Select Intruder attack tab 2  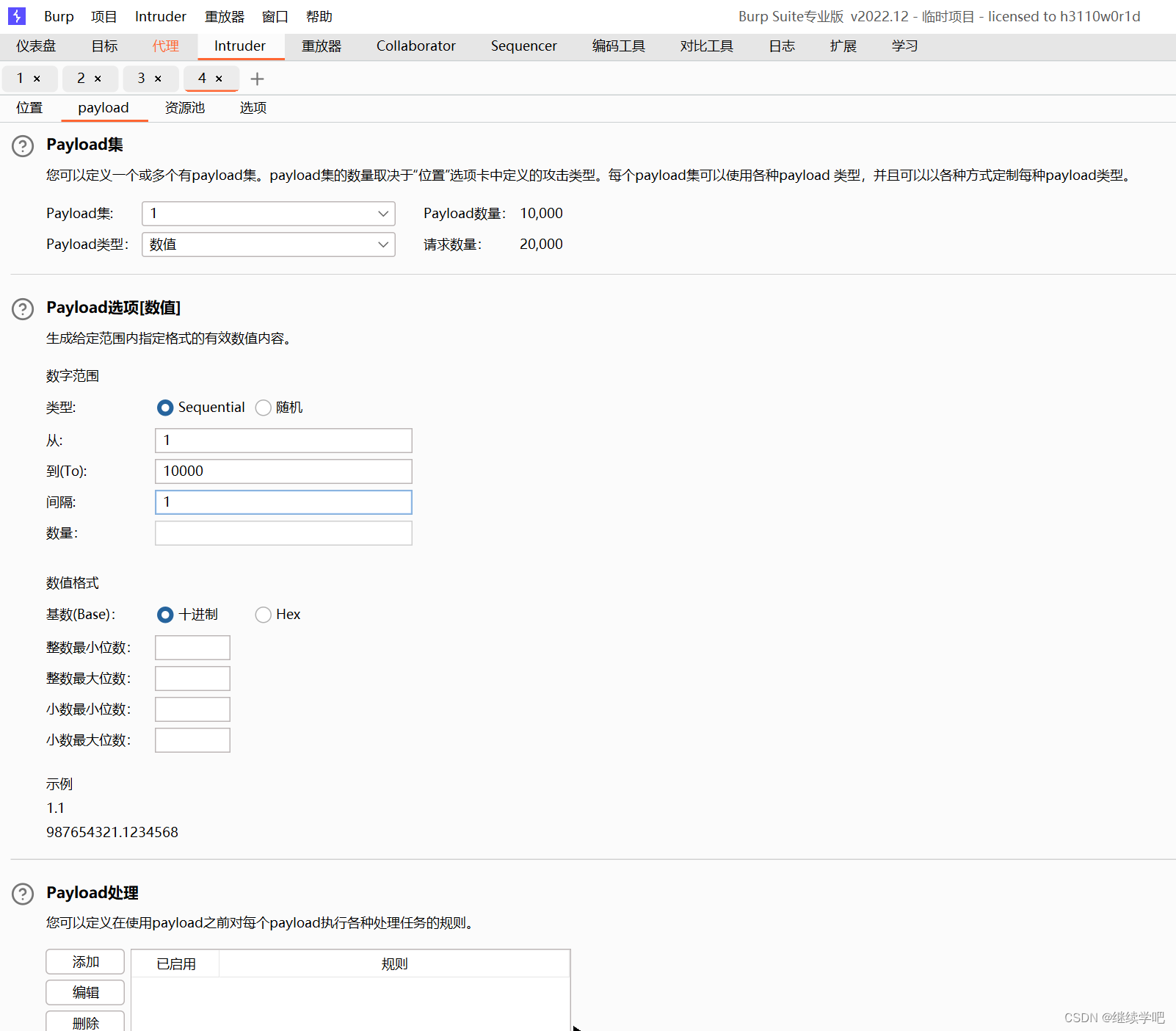tap(81, 79)
